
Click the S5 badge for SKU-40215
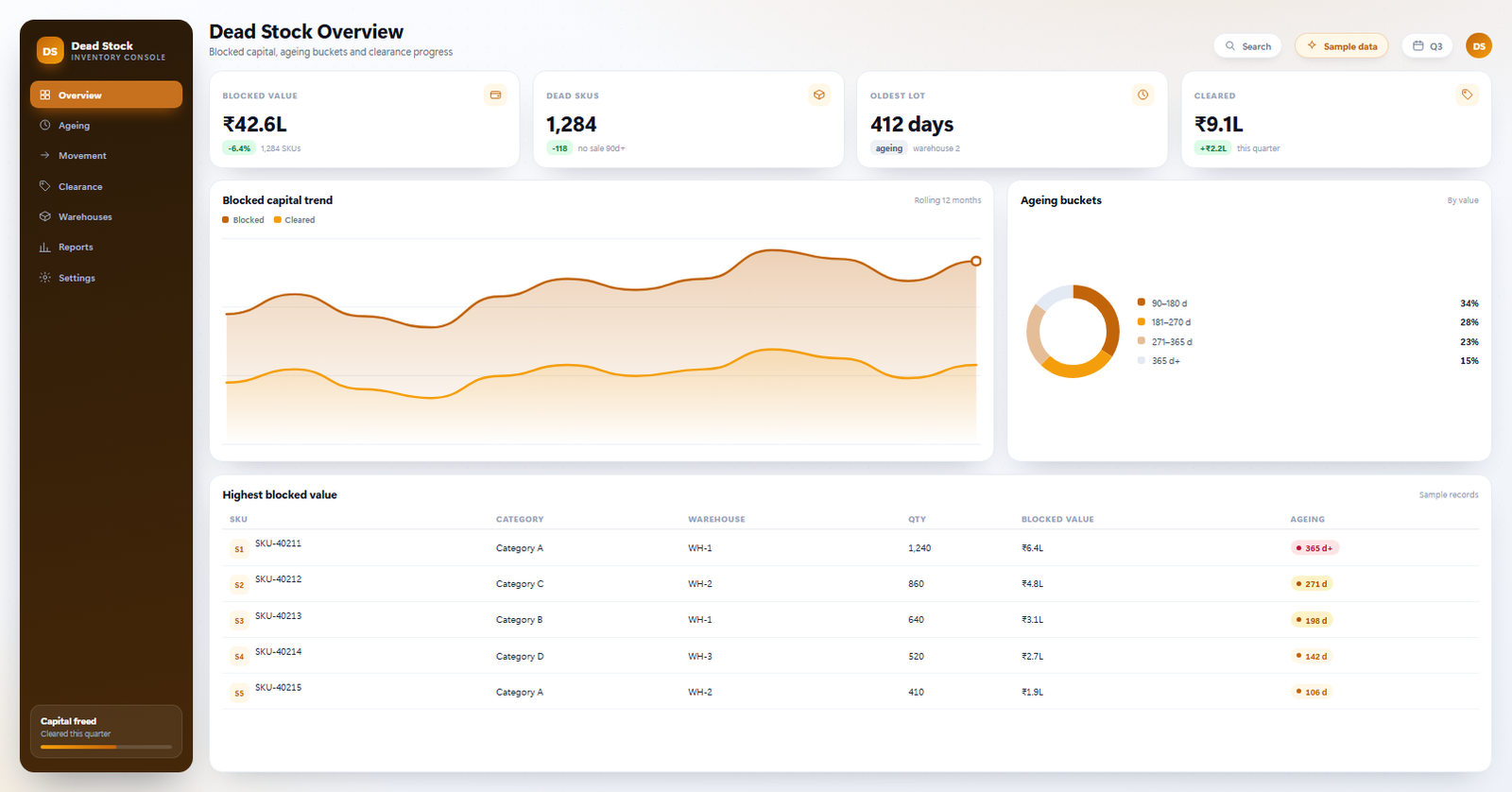[239, 693]
